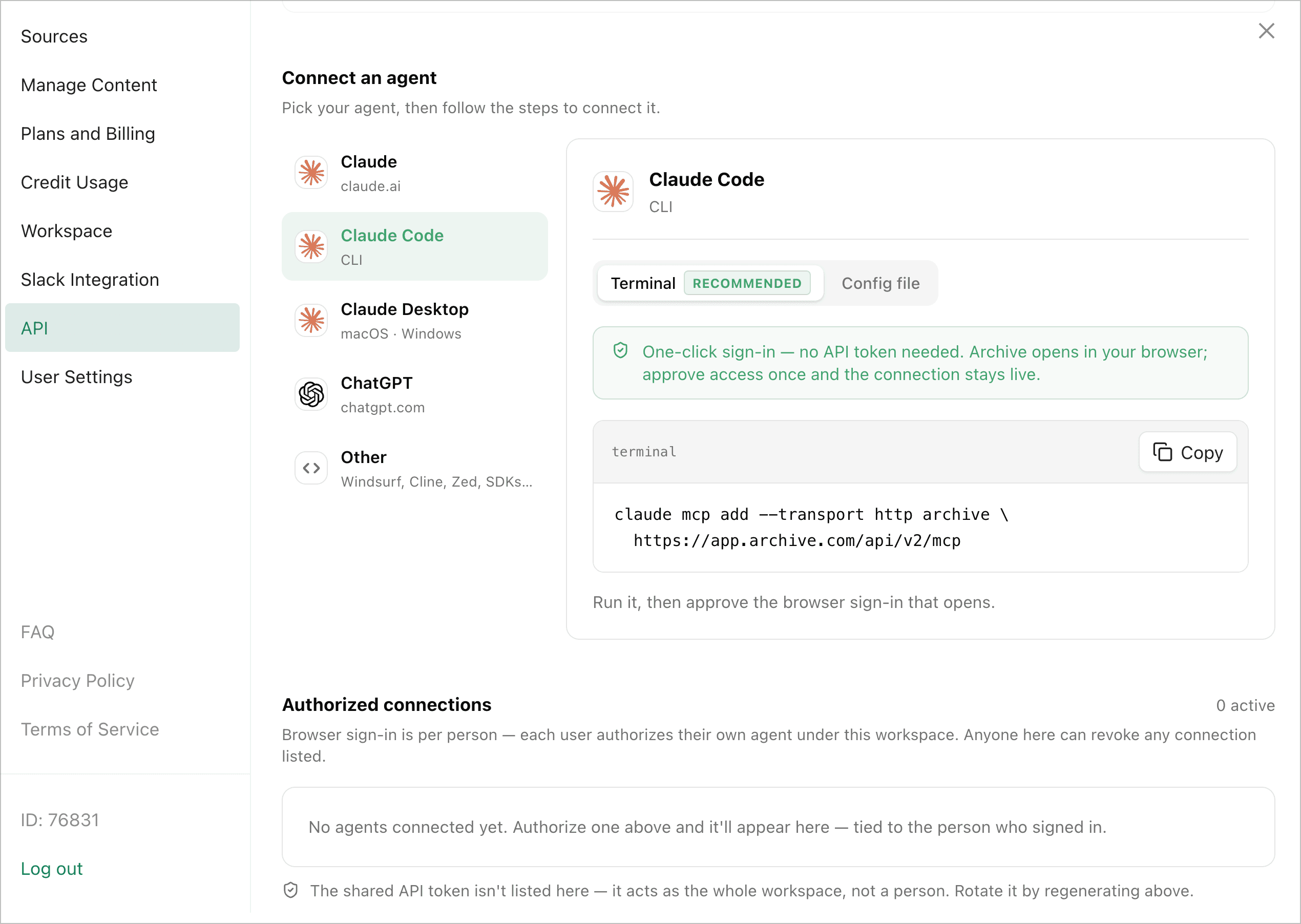Image resolution: width=1301 pixels, height=924 pixels.
Task: Click the Claude Code CLI starburst icon in list
Action: 311,246
